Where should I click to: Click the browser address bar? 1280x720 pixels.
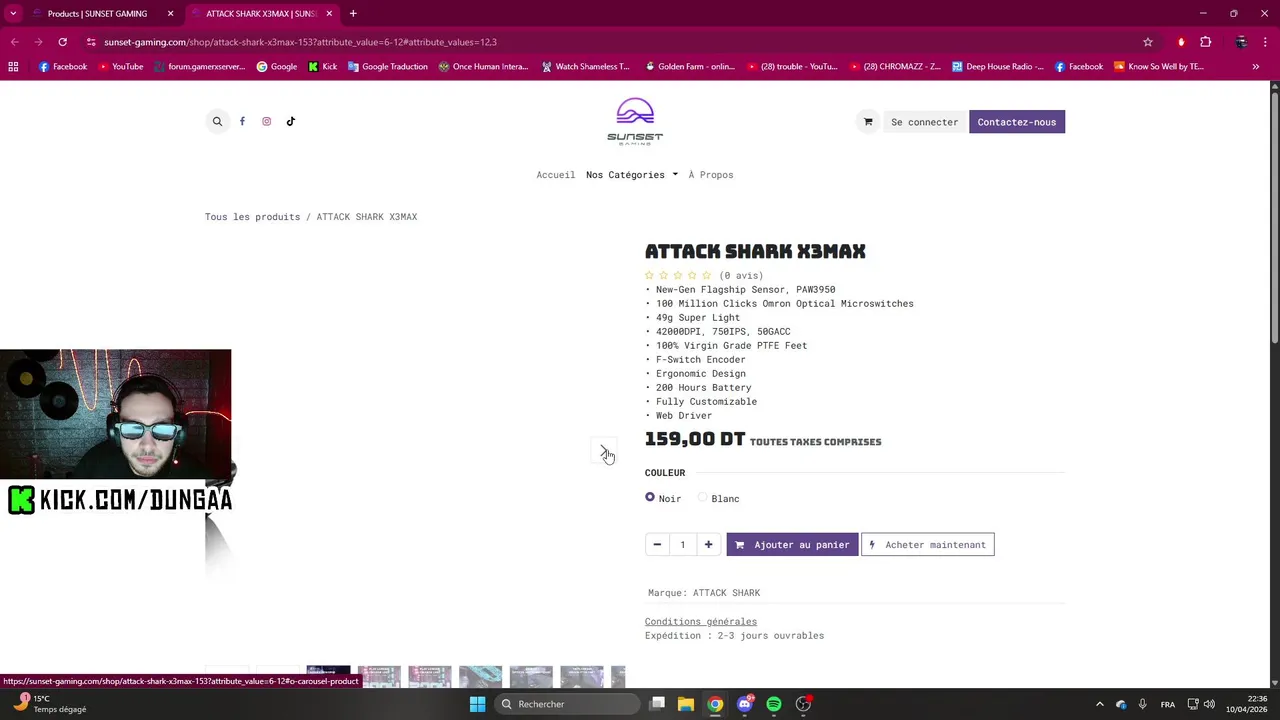pos(610,42)
